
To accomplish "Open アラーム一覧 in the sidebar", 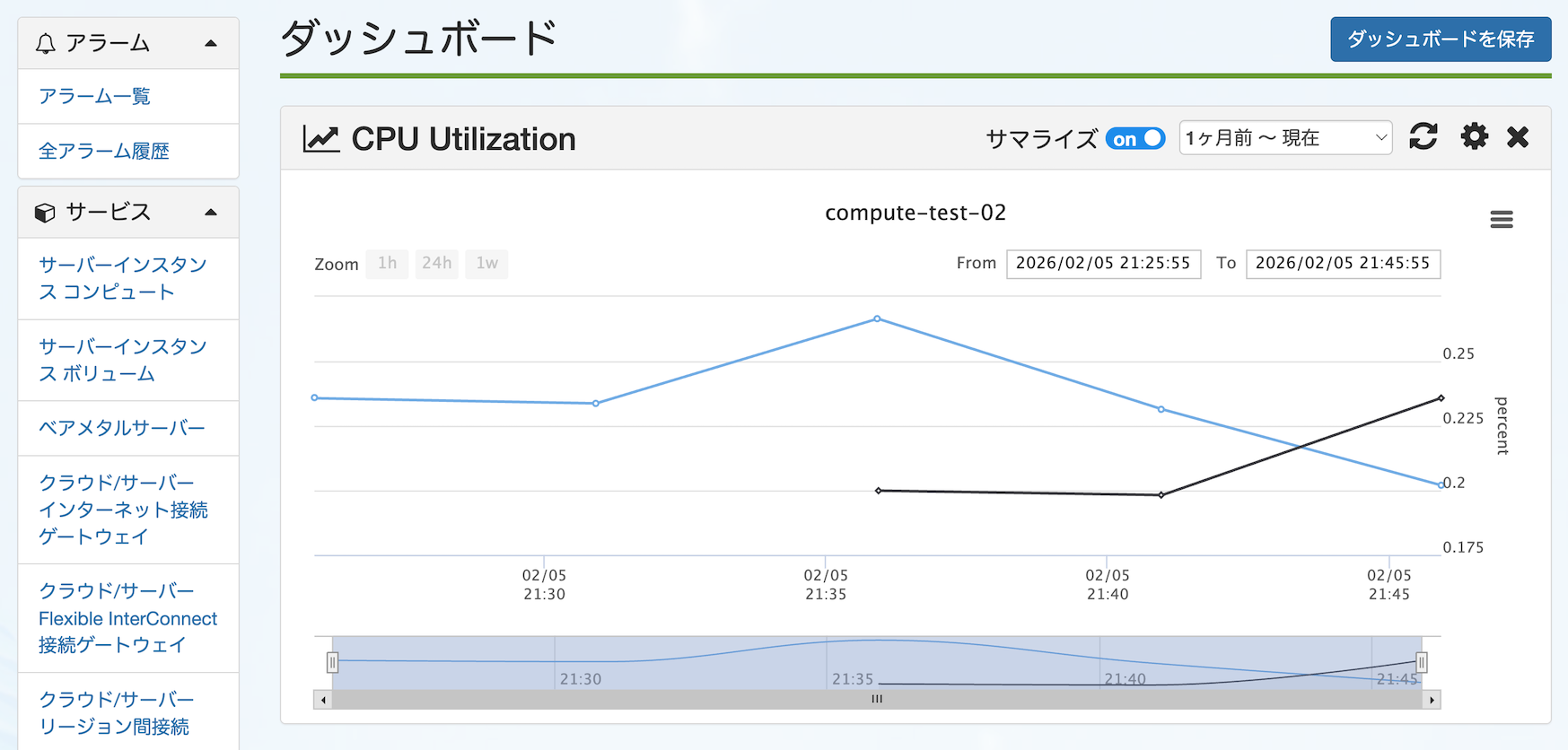I will tap(94, 96).
